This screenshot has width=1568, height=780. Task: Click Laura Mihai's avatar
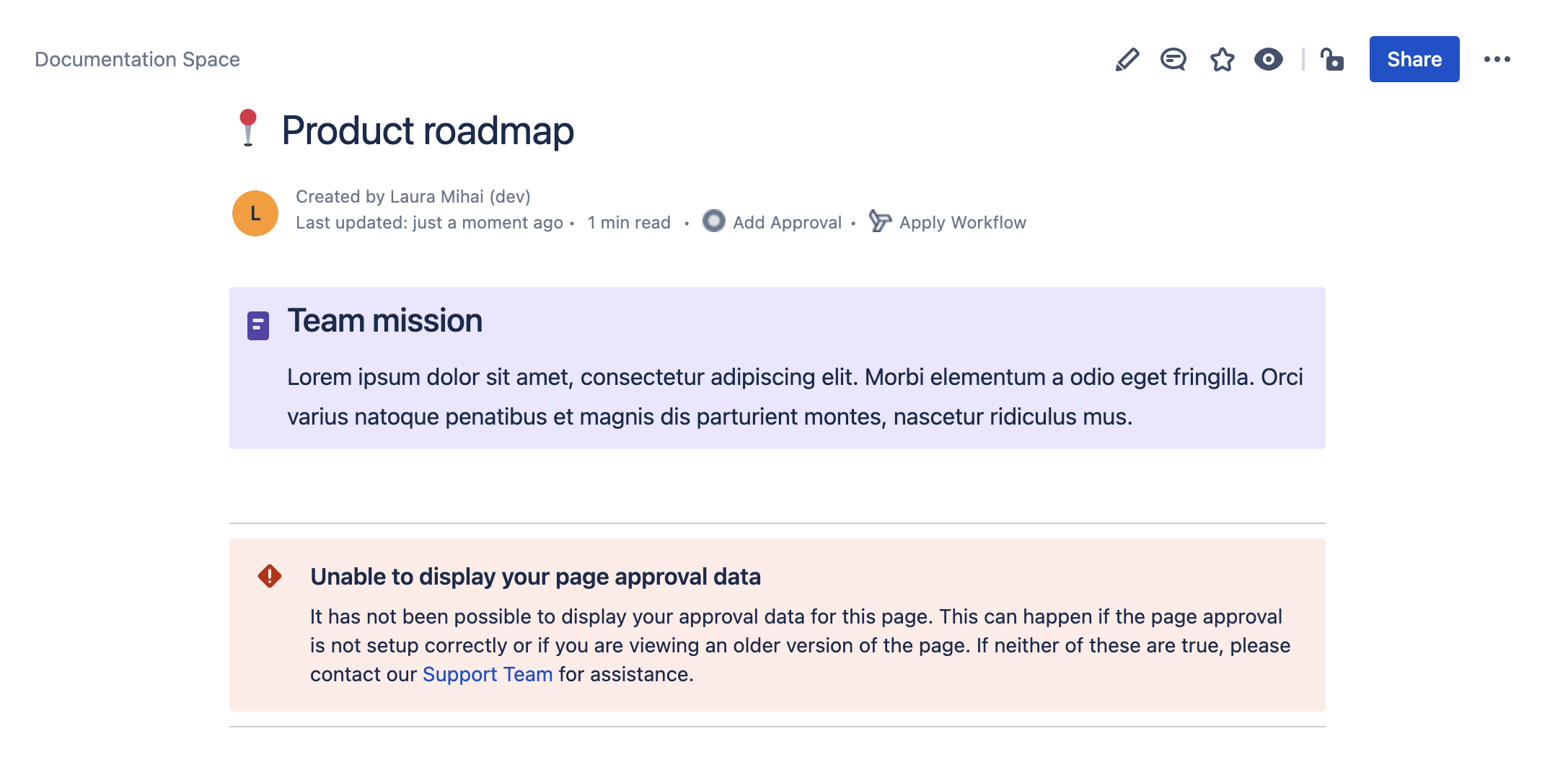coord(255,213)
